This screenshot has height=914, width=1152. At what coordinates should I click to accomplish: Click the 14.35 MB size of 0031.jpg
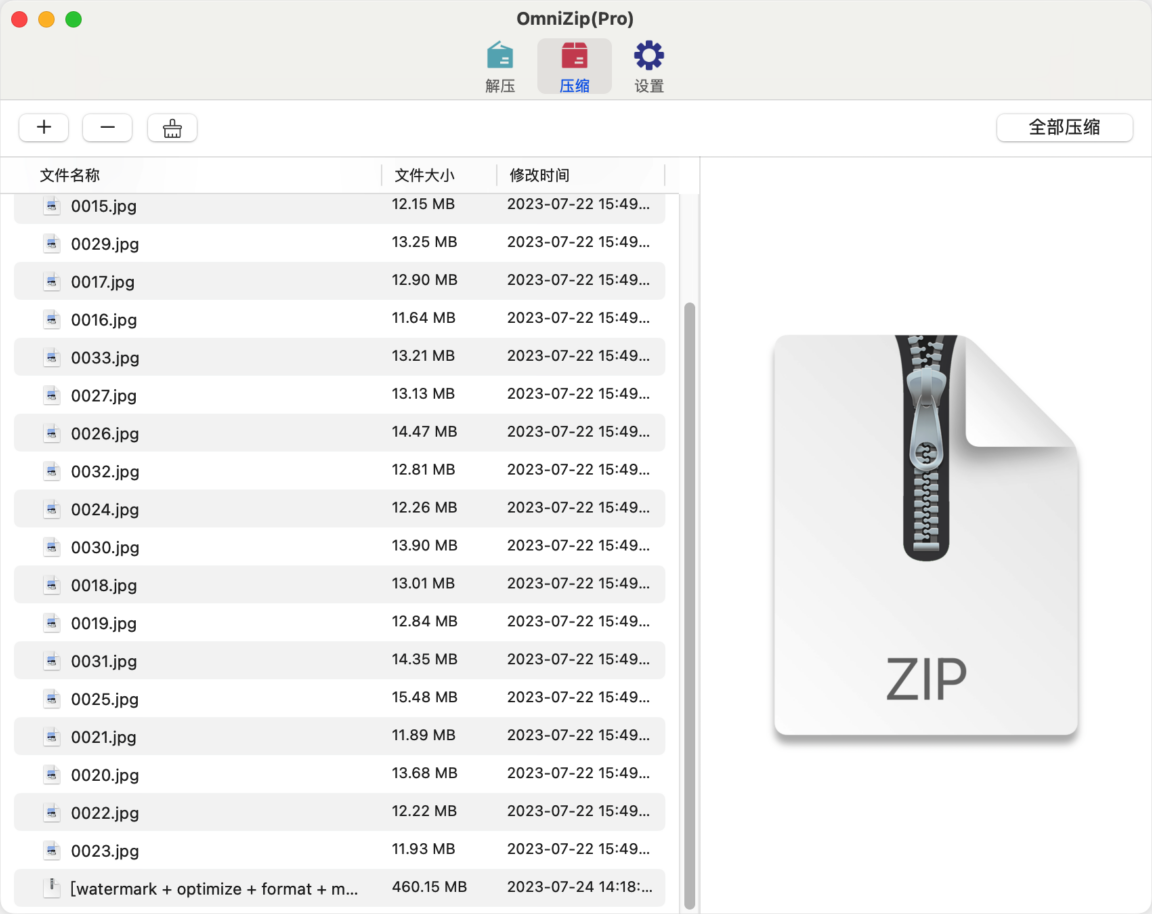[425, 659]
